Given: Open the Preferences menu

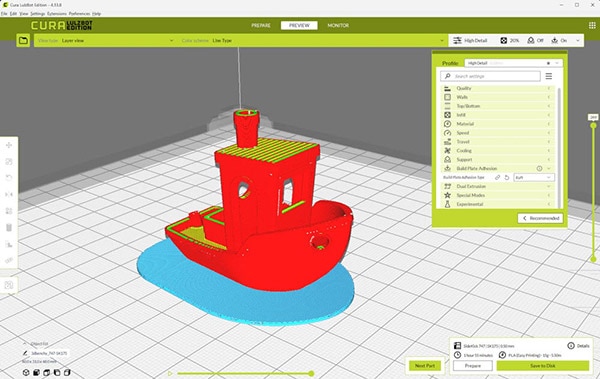Looking at the screenshot, I should coord(79,13).
